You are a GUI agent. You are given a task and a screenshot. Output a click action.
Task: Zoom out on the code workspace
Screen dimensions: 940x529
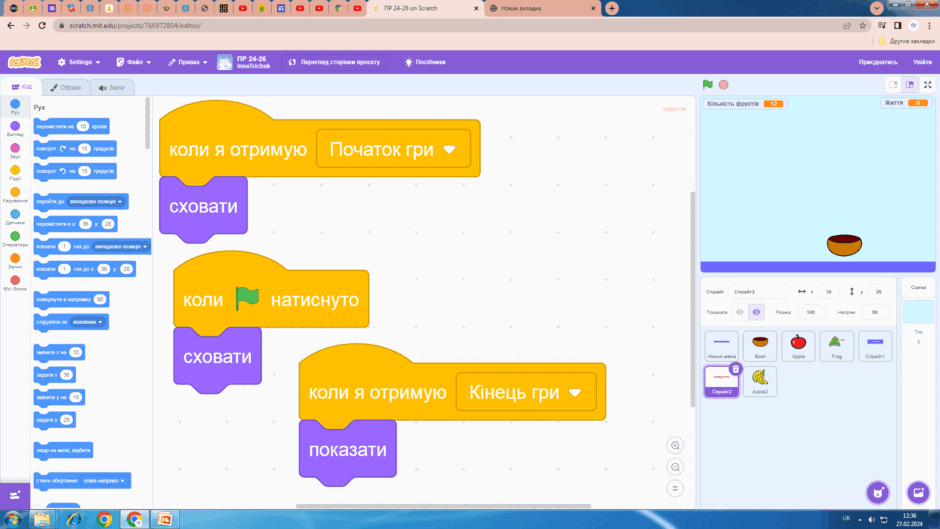(675, 467)
